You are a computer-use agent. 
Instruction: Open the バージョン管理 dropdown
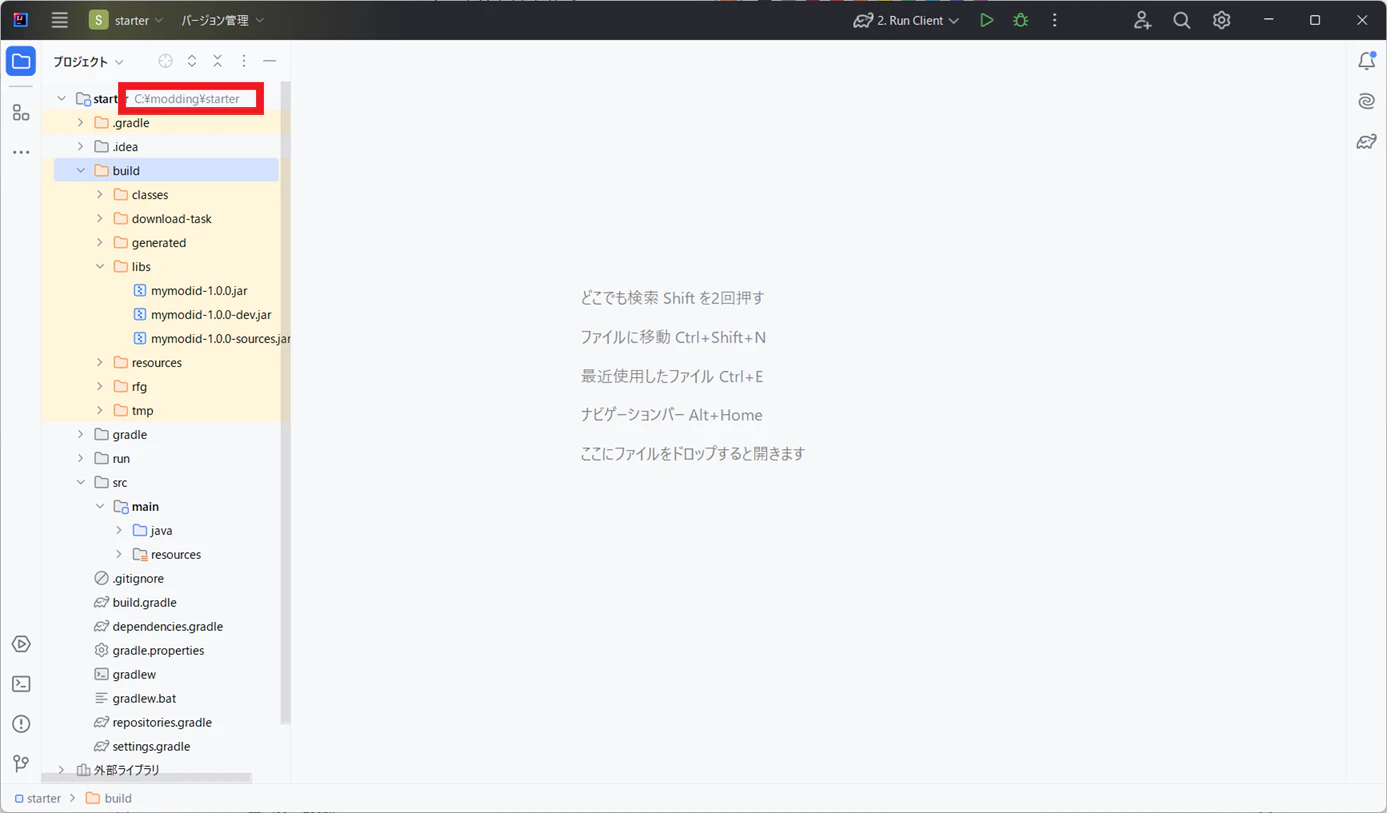pos(223,20)
